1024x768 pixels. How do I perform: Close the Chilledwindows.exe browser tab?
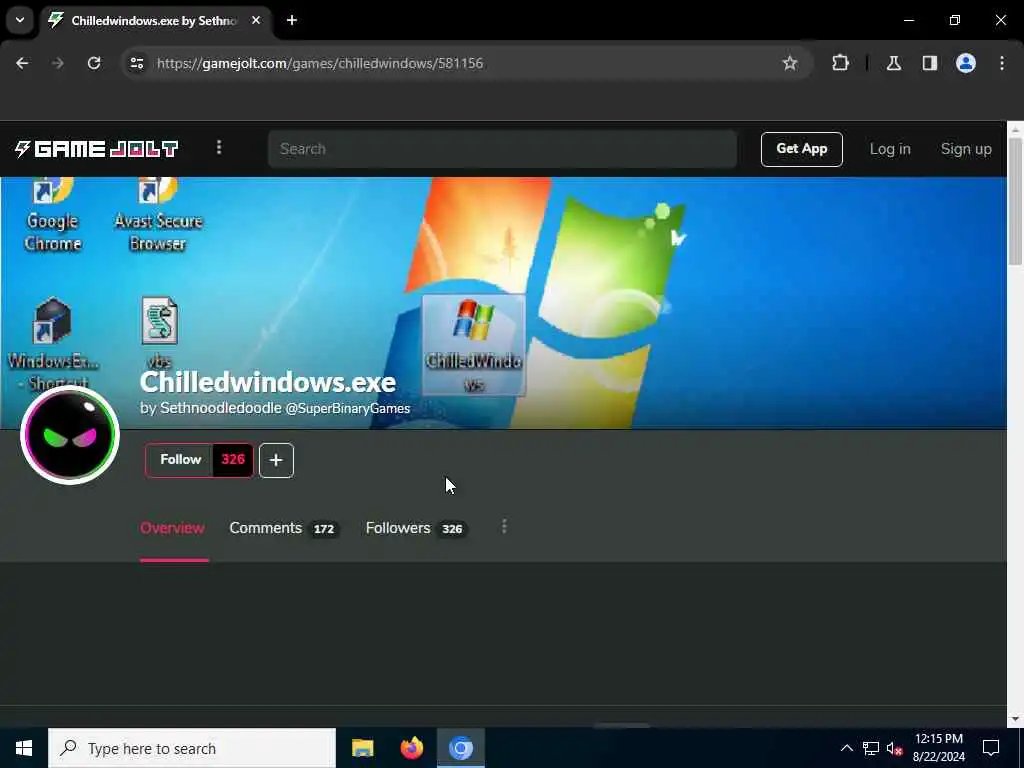point(256,20)
